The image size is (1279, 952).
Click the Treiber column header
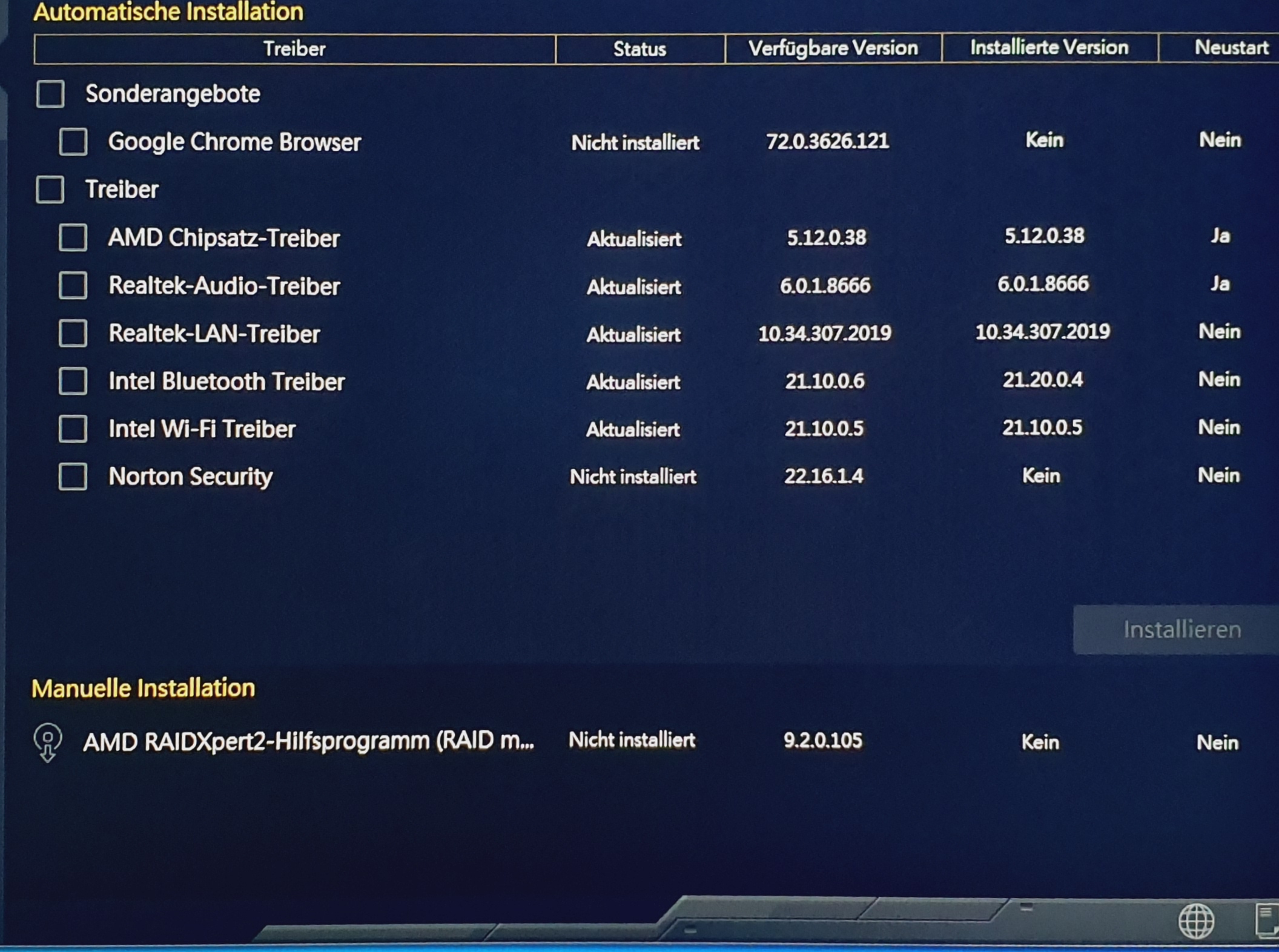tap(294, 49)
